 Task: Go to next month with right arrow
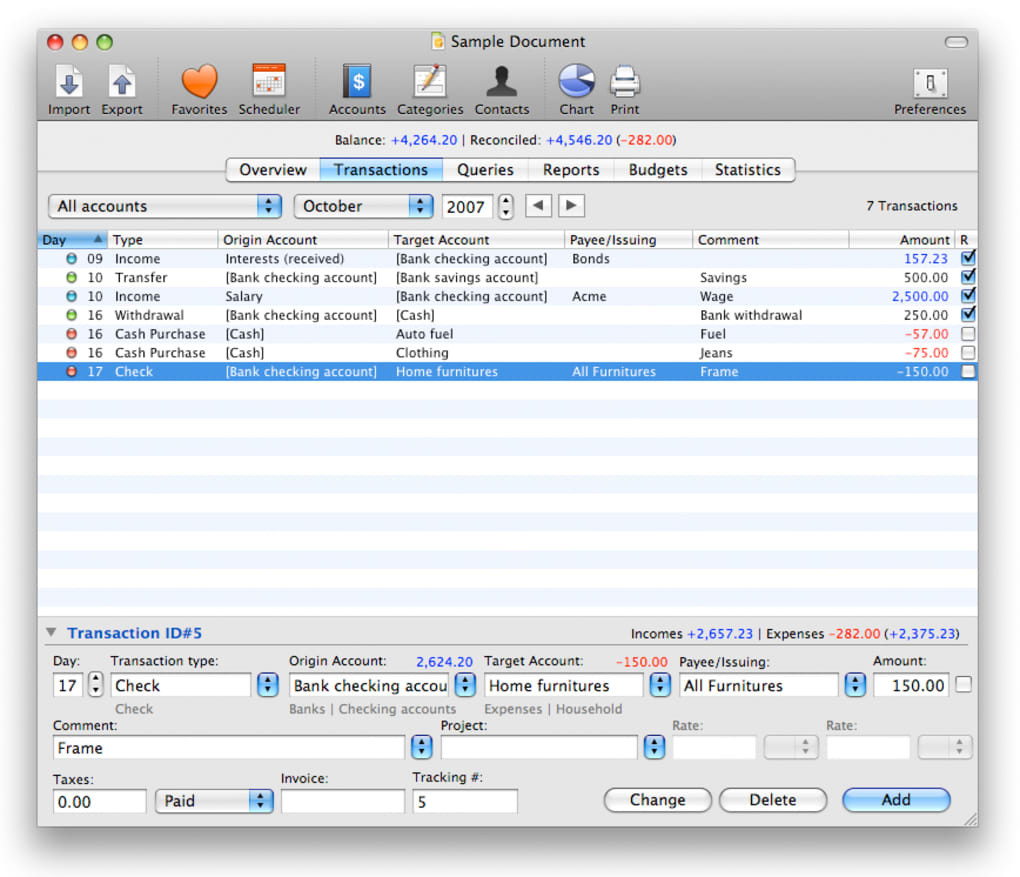(571, 206)
